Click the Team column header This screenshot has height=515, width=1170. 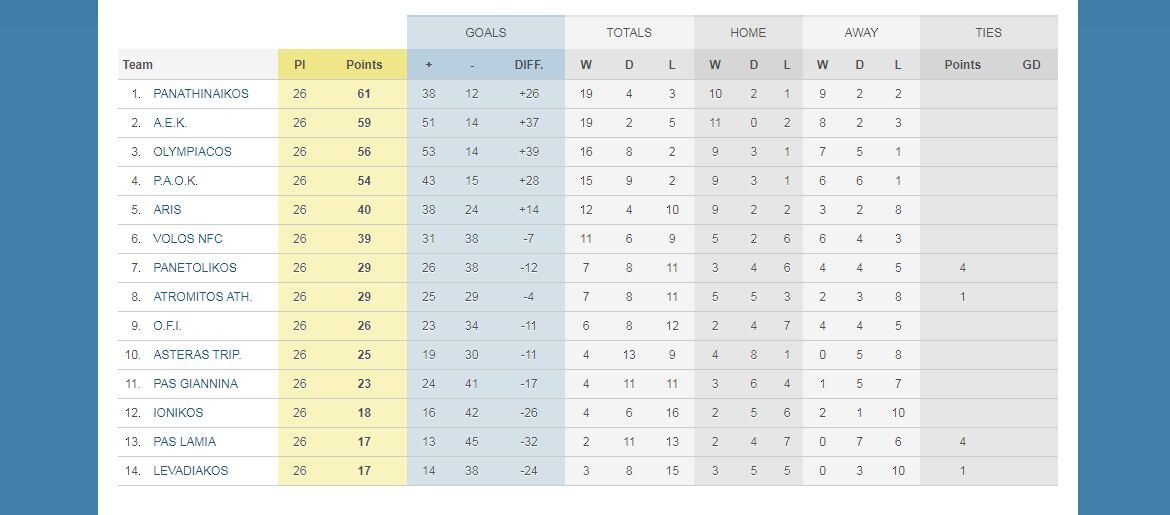(138, 65)
